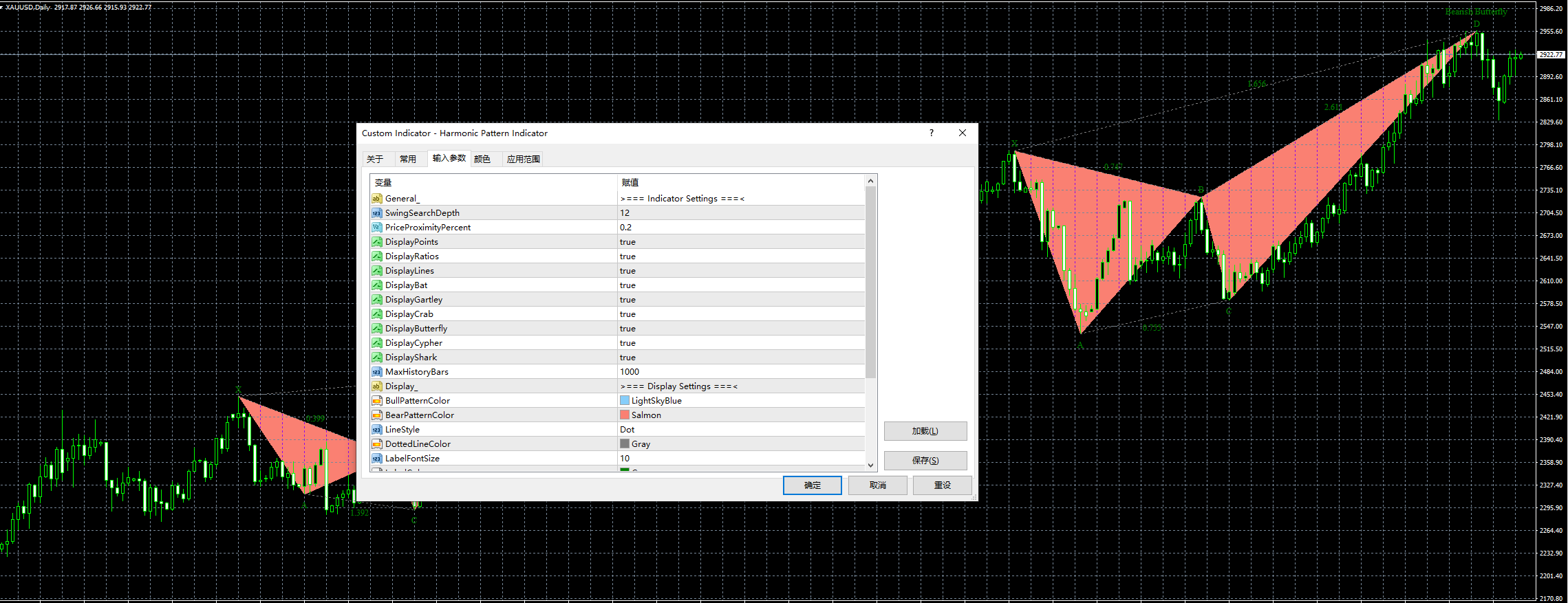
Task: Click the color-type icon beside BearPatternColor
Action: [376, 415]
